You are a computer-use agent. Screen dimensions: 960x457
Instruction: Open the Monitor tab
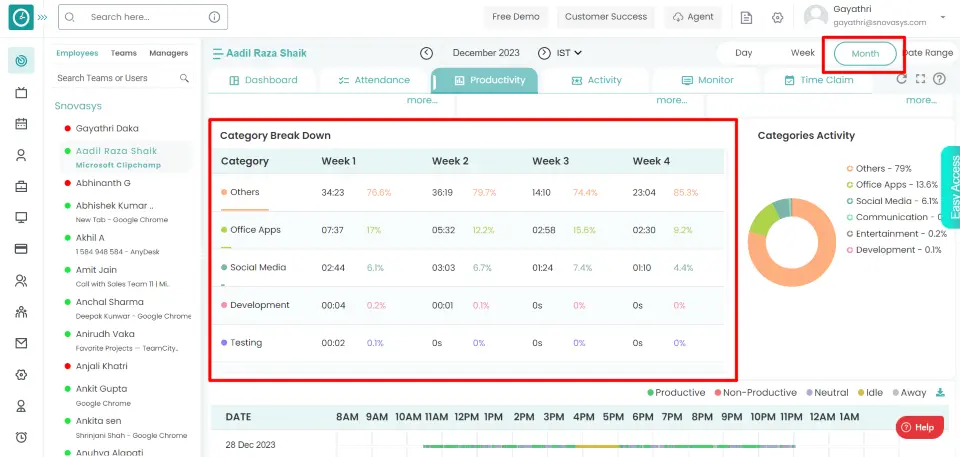(x=707, y=80)
